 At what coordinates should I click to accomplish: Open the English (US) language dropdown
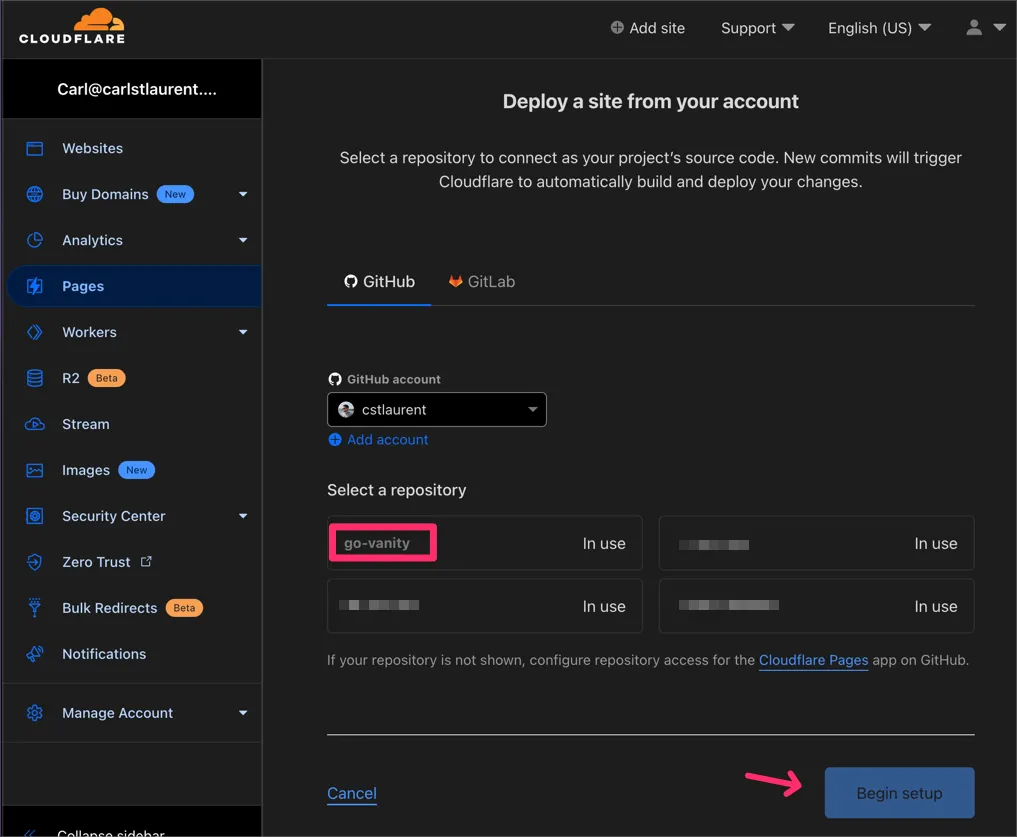pos(878,27)
